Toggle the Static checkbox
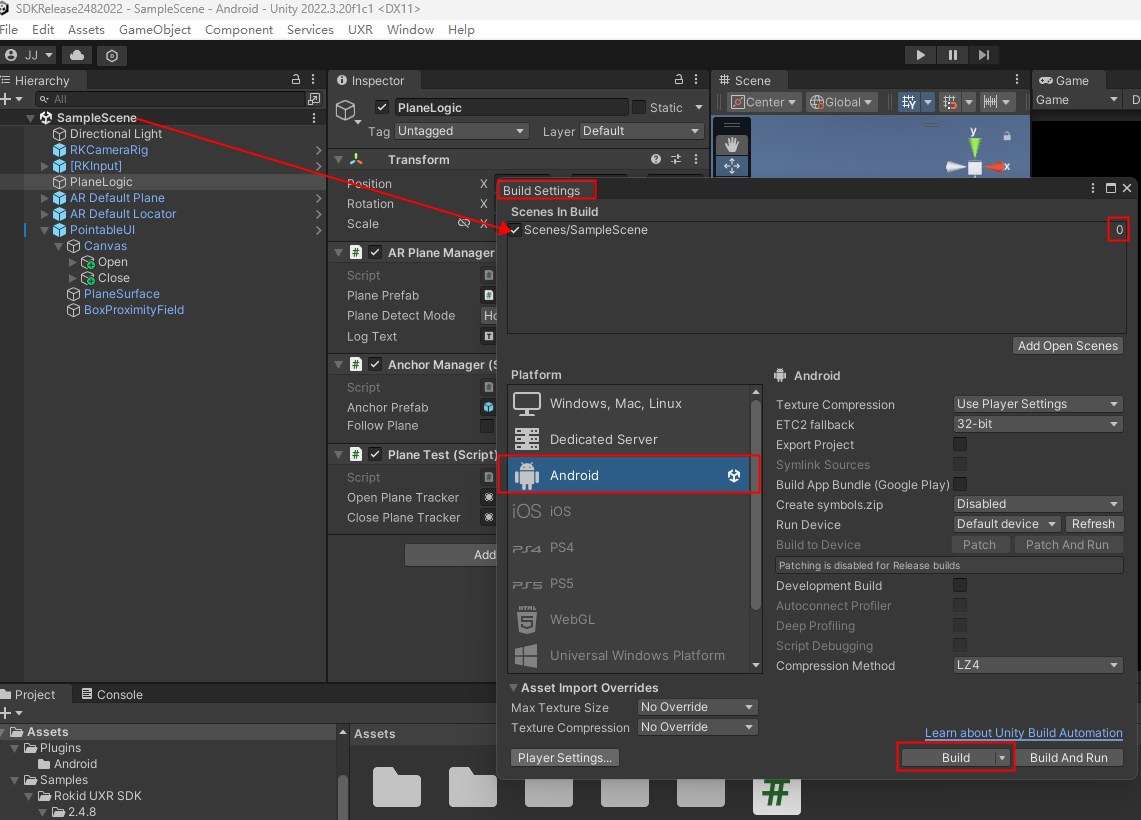Viewport: 1141px width, 820px height. click(x=639, y=108)
